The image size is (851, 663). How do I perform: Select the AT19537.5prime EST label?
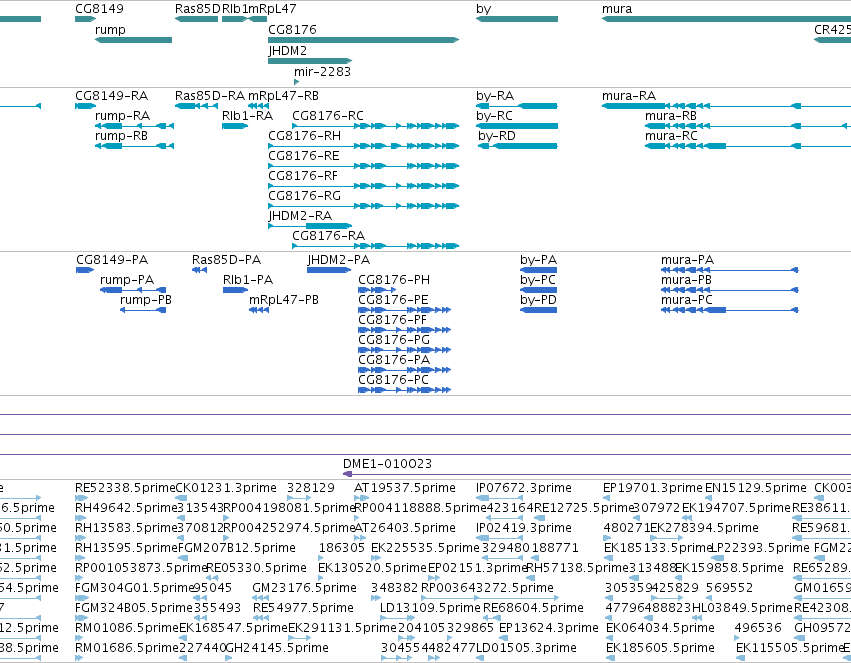tap(405, 488)
